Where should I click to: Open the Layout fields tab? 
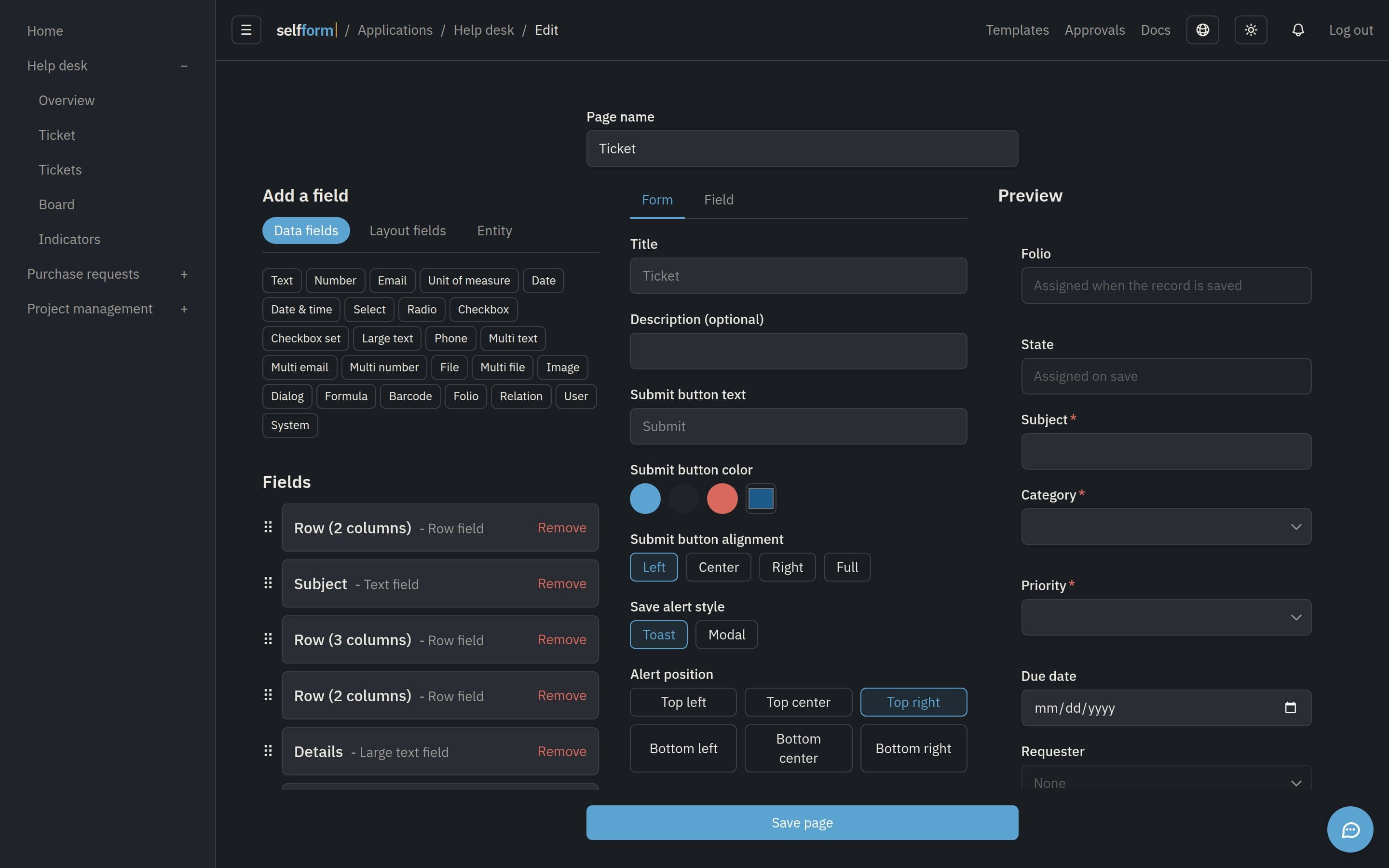click(x=408, y=230)
